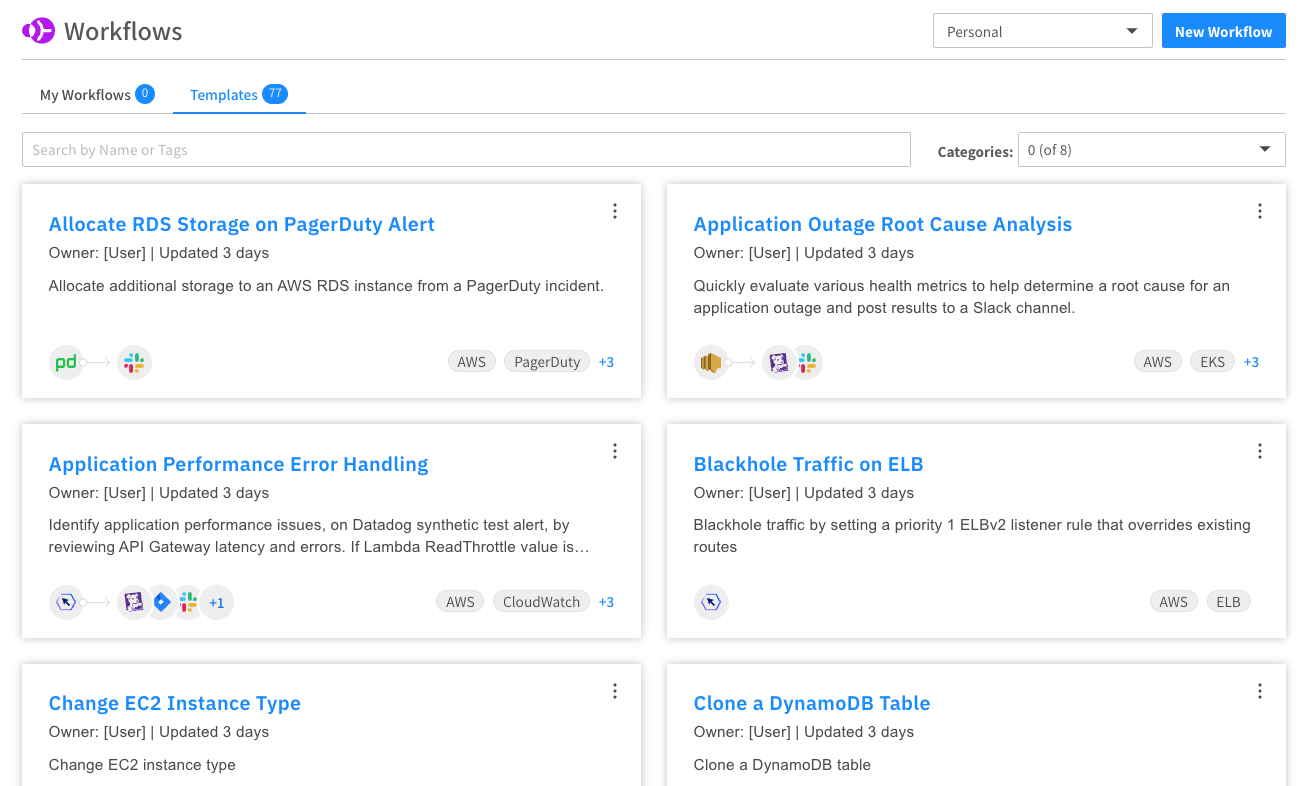This screenshot has height=786, width=1304.
Task: Click the New Workflow button
Action: pos(1223,31)
